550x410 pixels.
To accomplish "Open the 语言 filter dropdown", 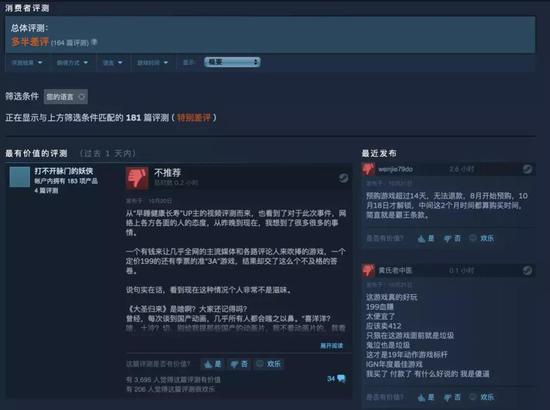I will point(113,62).
